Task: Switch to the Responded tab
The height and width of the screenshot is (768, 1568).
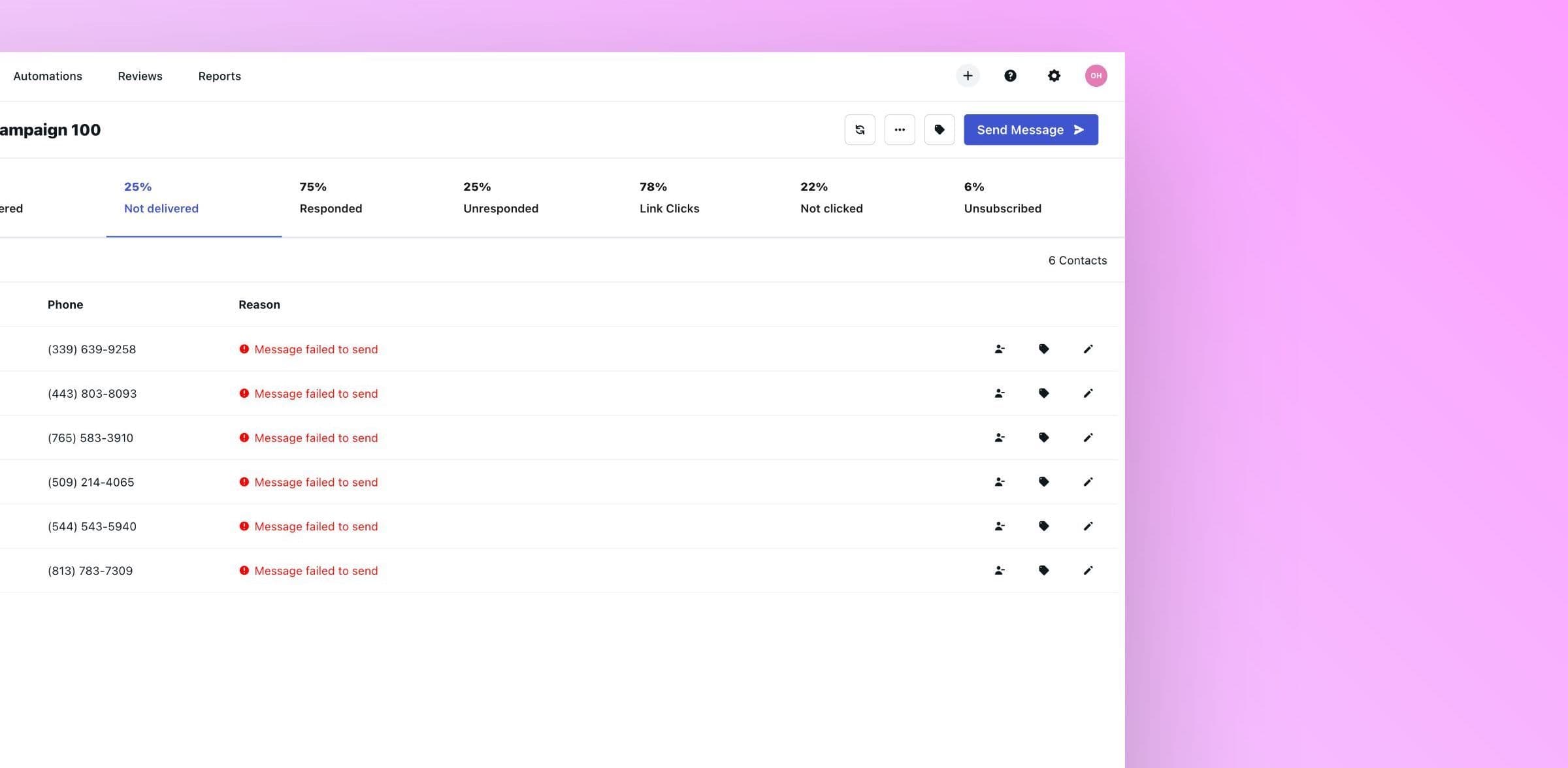Action: [331, 198]
